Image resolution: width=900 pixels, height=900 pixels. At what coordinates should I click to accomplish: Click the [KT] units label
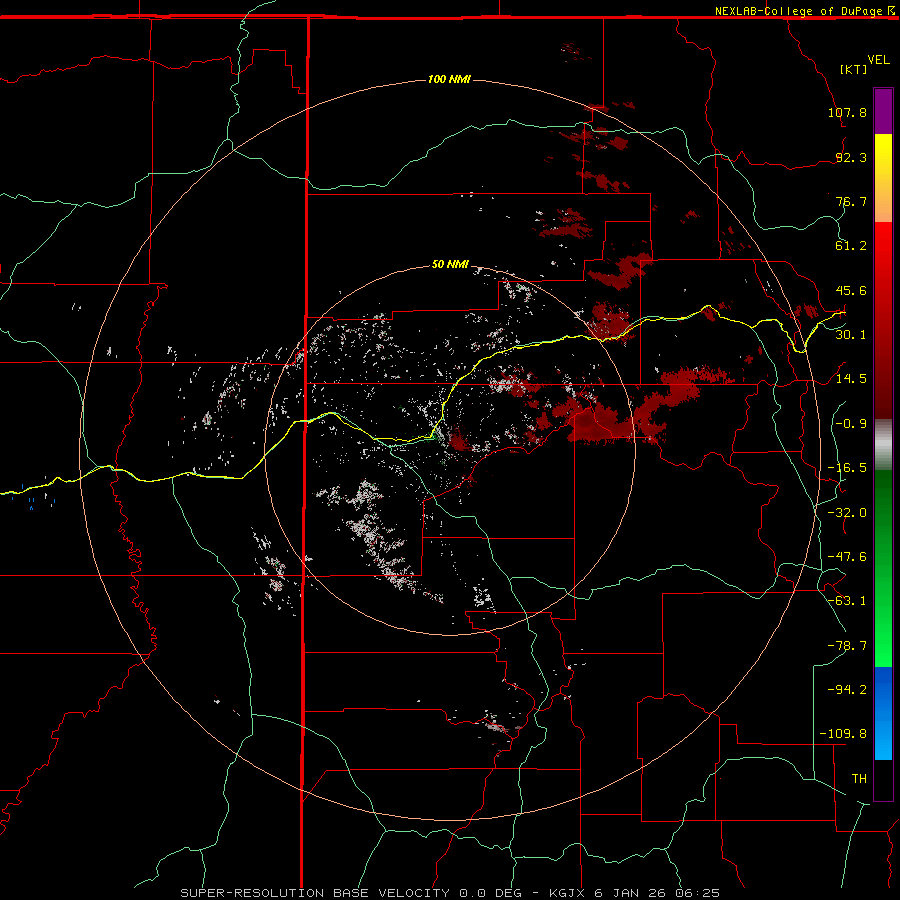point(853,69)
